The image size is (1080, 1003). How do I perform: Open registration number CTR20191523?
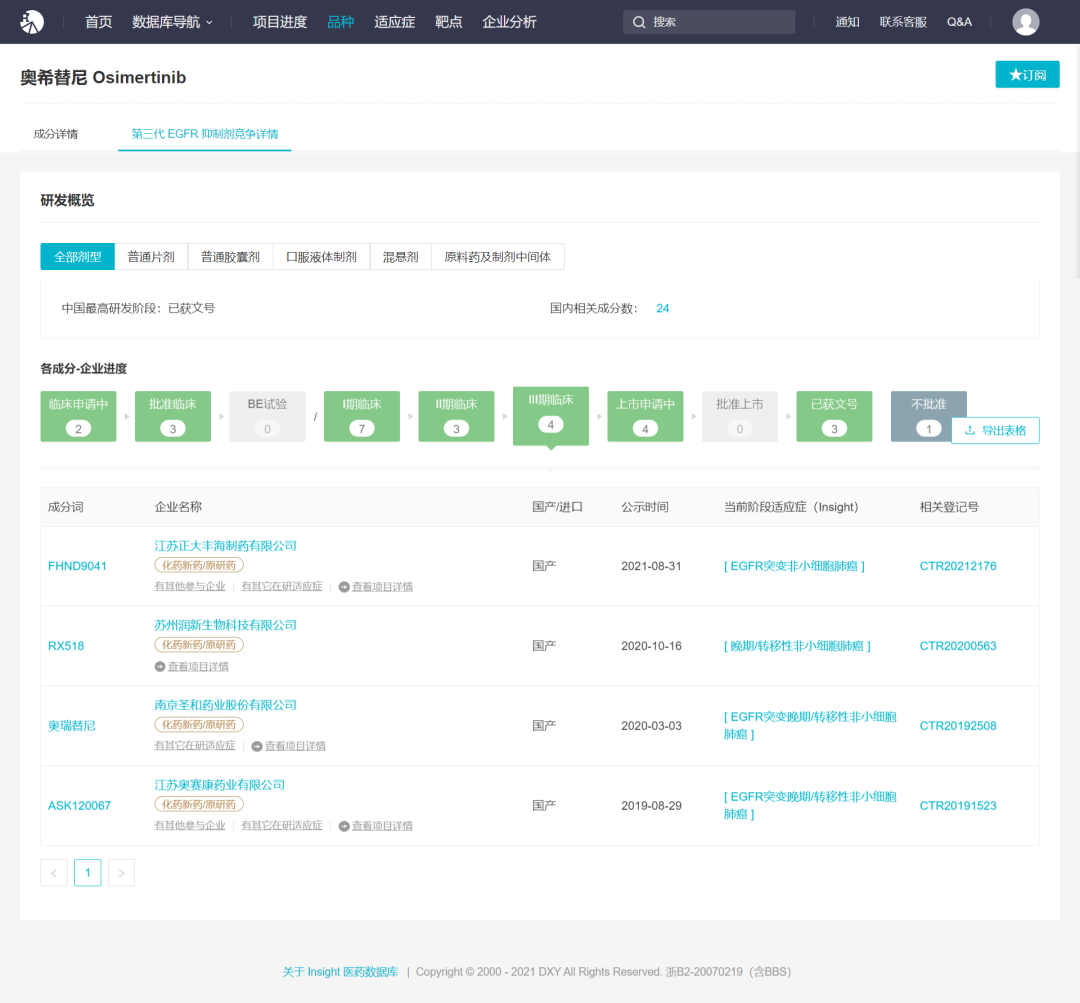958,806
